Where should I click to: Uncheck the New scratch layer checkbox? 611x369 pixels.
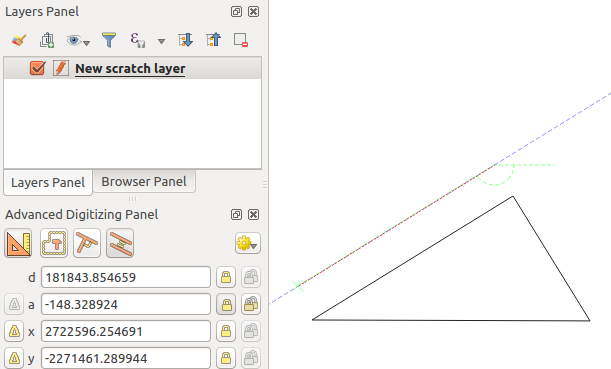[37, 68]
